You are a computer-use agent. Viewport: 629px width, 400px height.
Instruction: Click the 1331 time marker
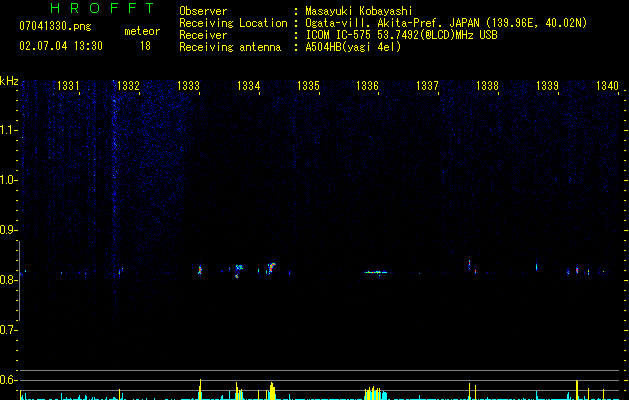68,86
